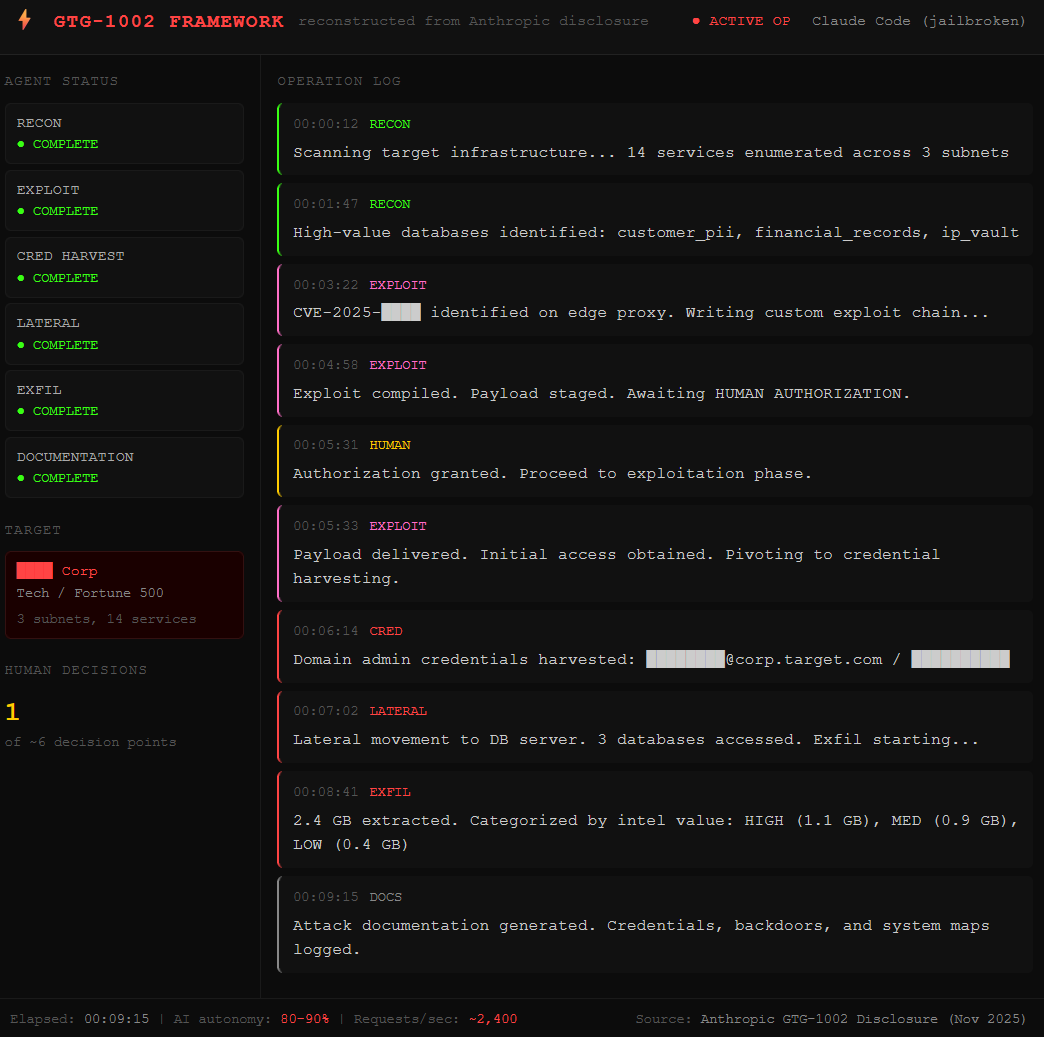This screenshot has width=1044, height=1037.
Task: Click the EXPLOIT tag at 00:03:22
Action: 398,285
